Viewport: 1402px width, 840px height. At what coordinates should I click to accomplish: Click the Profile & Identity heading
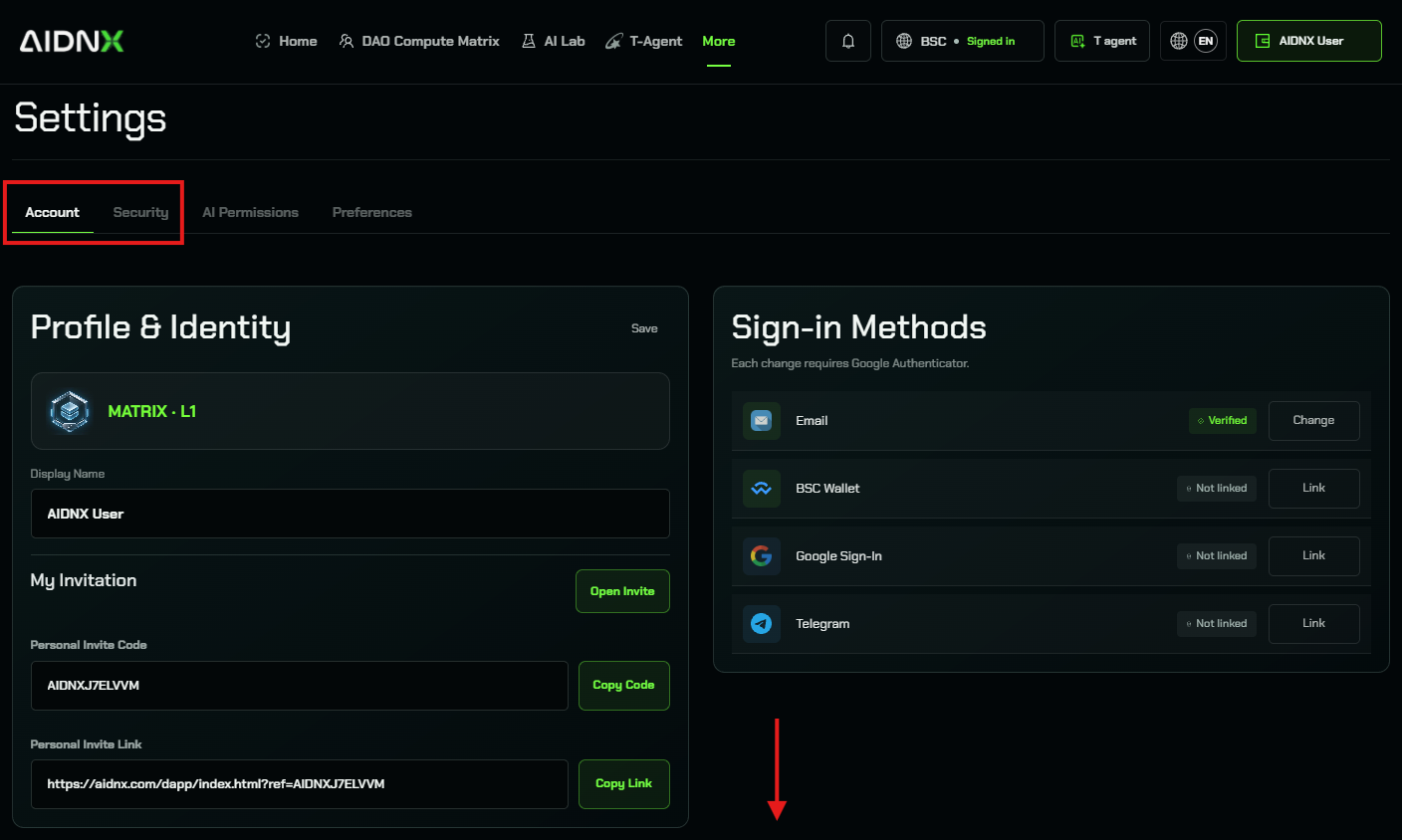tap(161, 327)
